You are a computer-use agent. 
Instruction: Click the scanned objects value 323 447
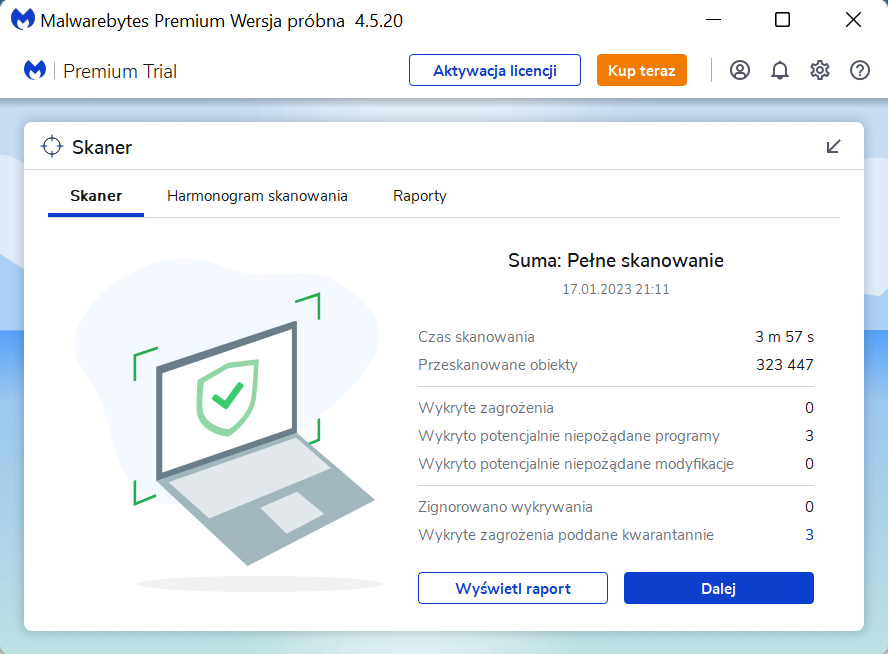tap(784, 365)
